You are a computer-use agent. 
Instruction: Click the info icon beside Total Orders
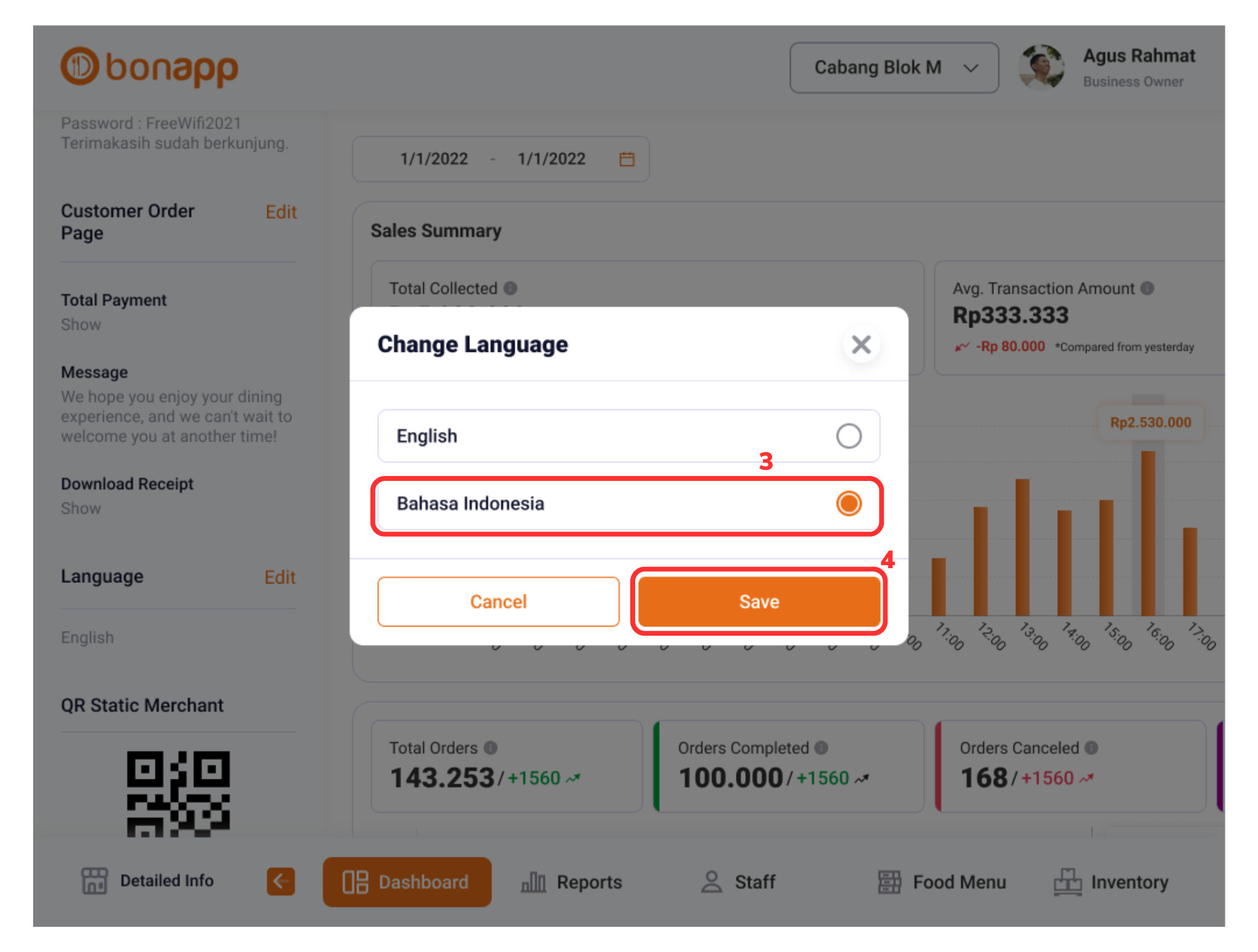click(490, 747)
